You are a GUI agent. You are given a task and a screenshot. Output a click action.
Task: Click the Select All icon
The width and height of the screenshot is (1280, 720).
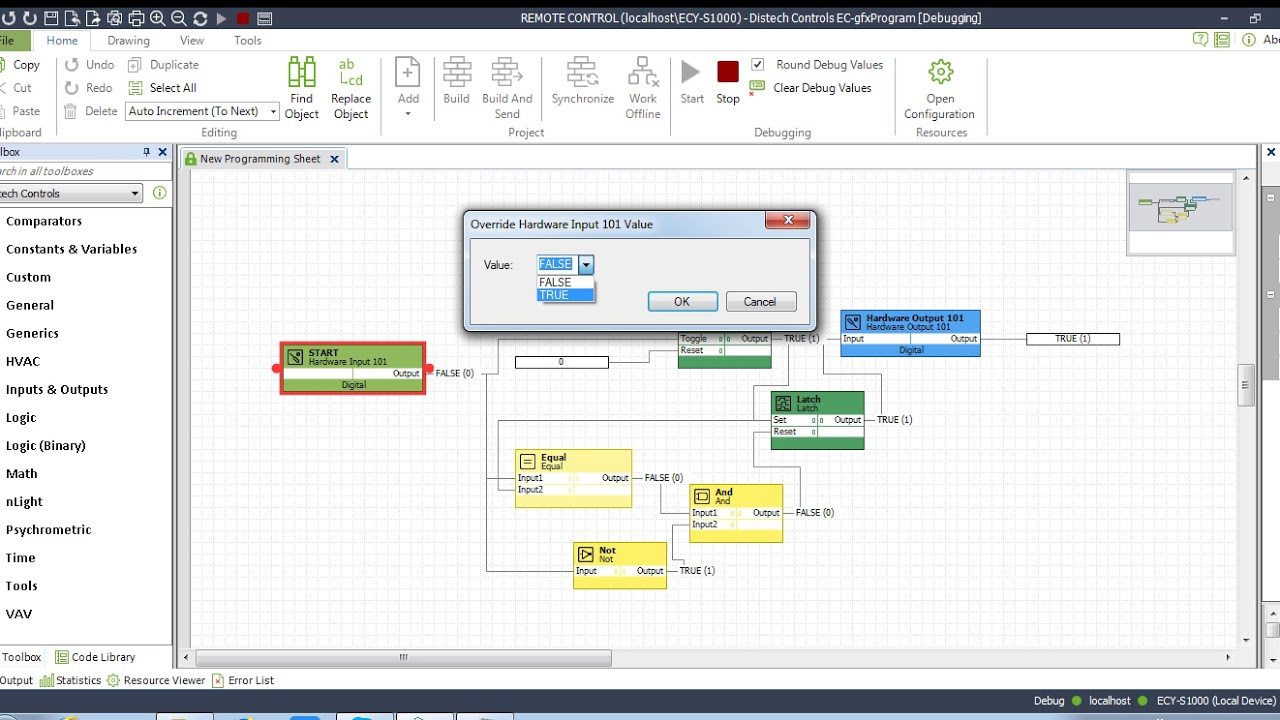tap(135, 88)
